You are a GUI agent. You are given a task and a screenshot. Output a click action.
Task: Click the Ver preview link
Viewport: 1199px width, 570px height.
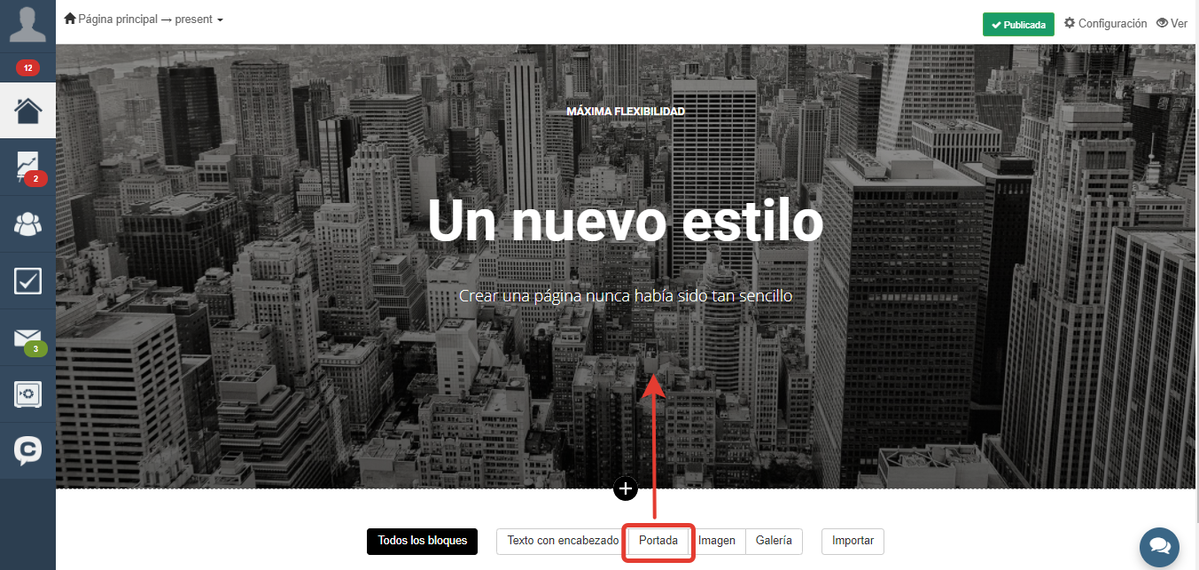point(1171,23)
